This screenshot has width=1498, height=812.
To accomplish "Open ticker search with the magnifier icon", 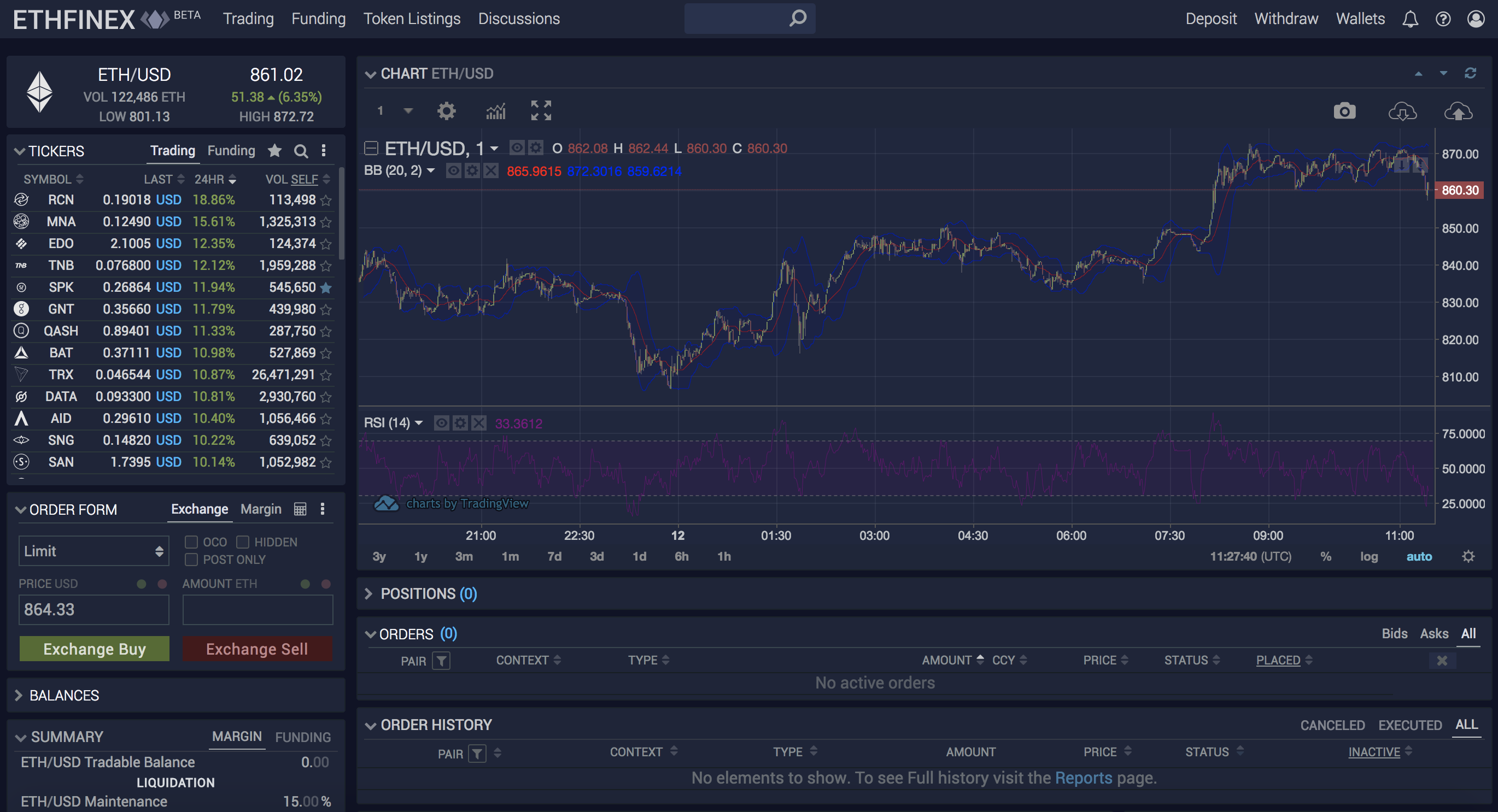I will click(301, 151).
